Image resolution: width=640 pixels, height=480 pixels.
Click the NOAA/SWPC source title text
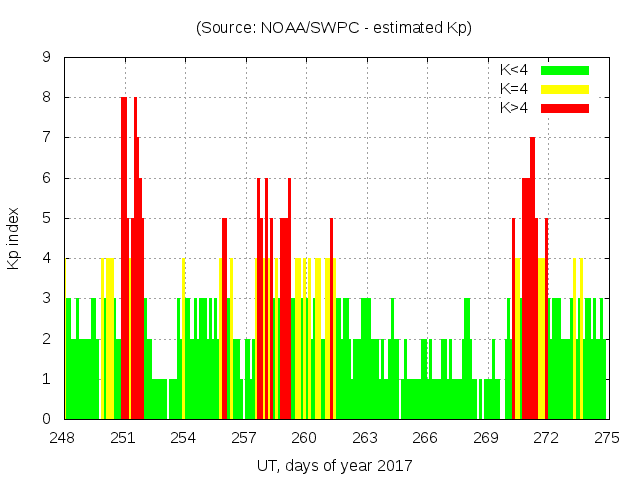click(x=334, y=28)
